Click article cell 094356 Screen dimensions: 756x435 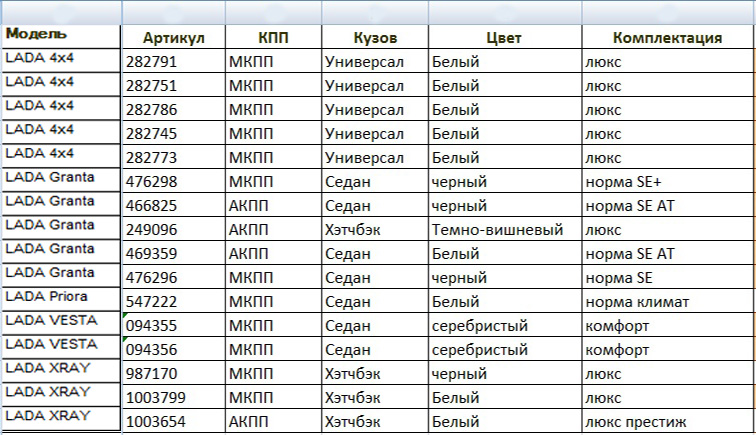(x=174, y=349)
